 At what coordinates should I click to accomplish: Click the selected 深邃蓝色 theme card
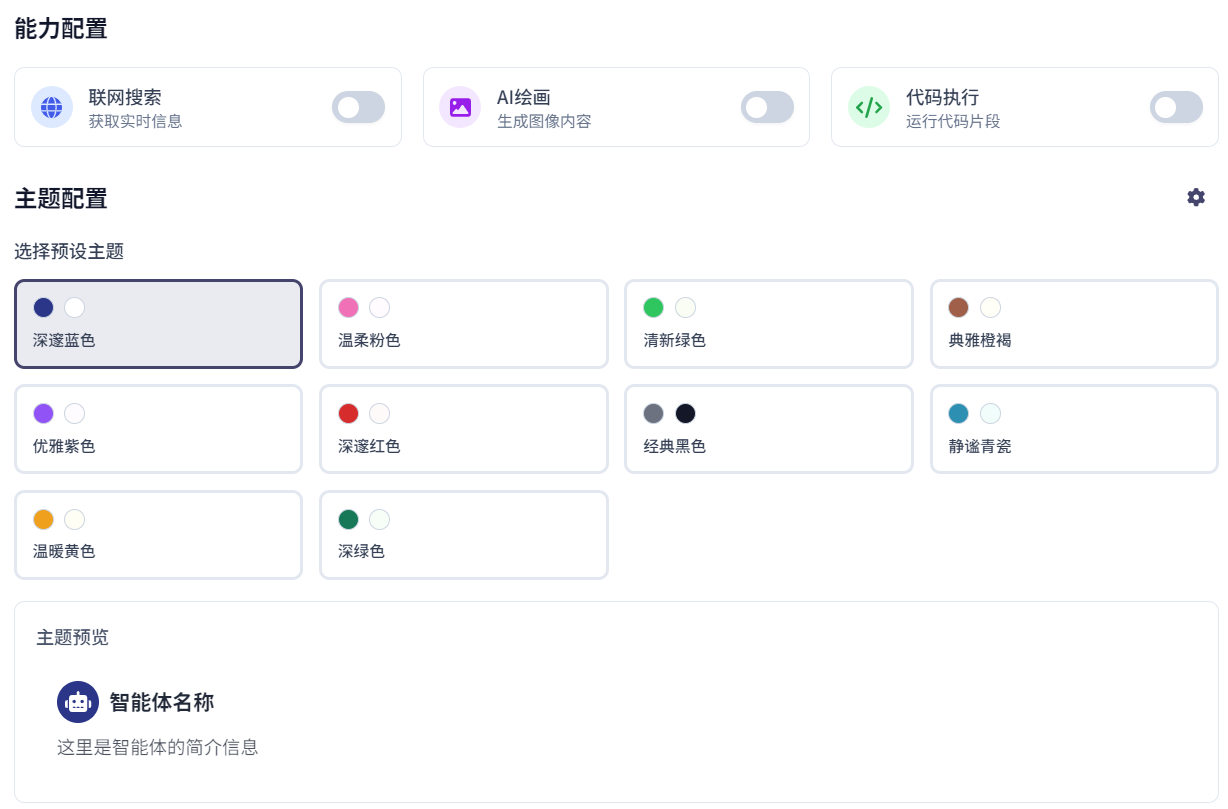158,324
